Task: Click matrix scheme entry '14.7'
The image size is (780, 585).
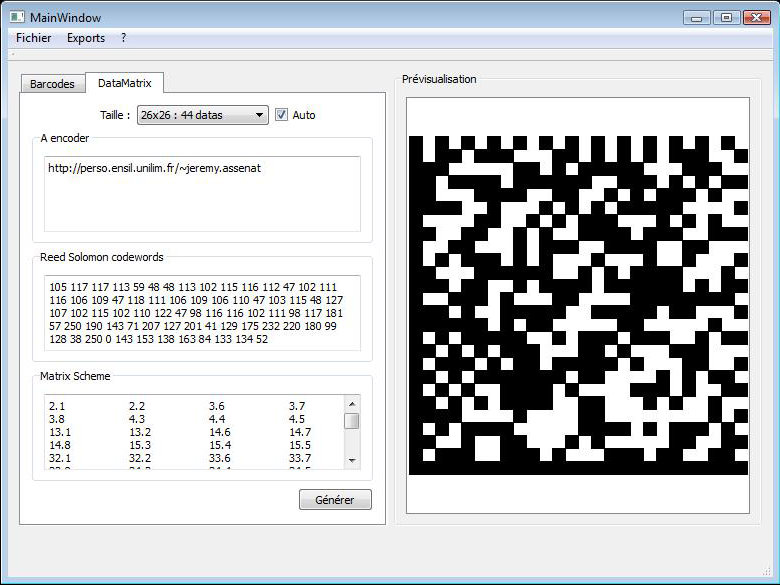Action: 300,432
